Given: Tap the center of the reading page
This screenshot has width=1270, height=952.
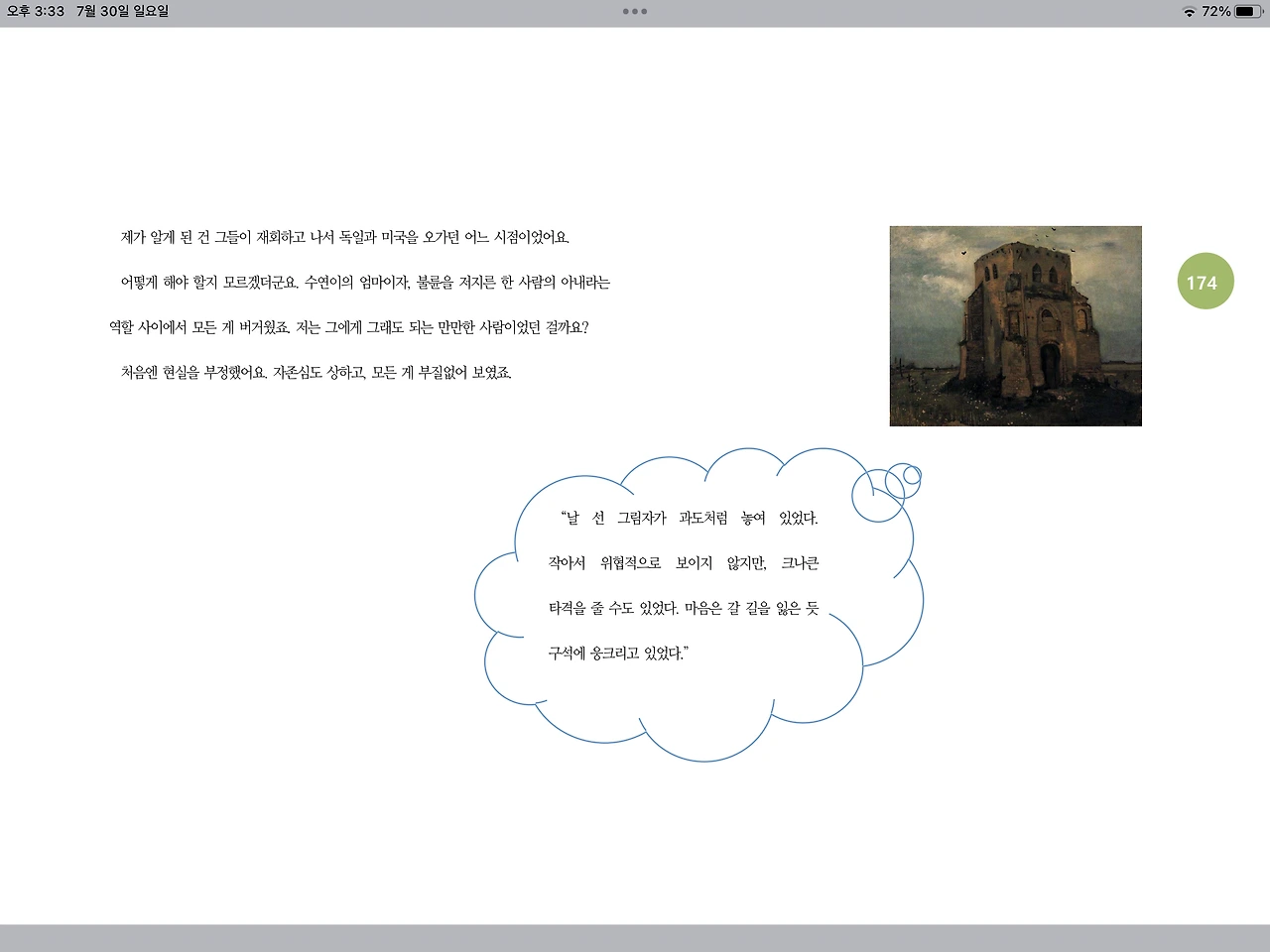Looking at the screenshot, I should [x=635, y=476].
